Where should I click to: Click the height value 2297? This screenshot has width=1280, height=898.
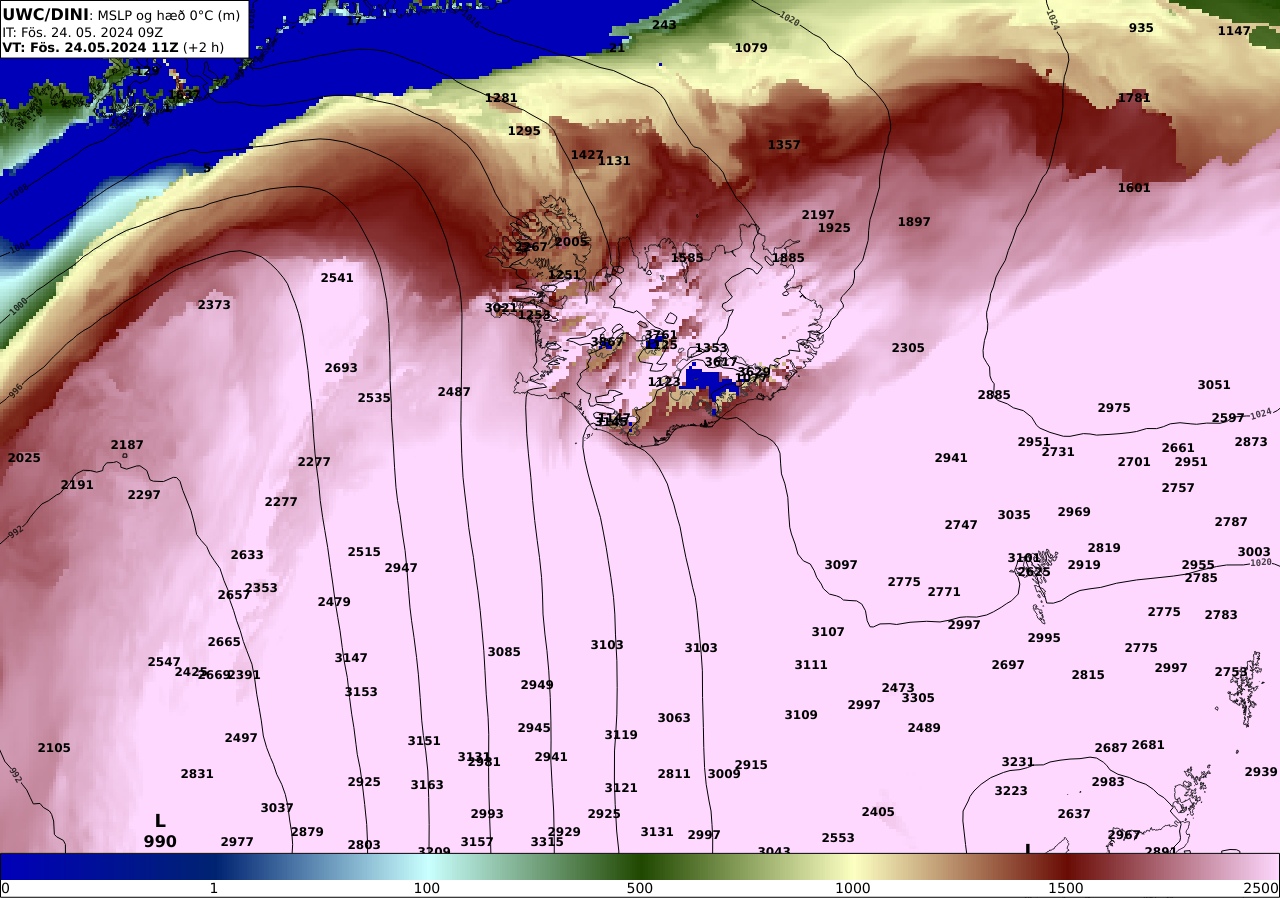pos(144,495)
